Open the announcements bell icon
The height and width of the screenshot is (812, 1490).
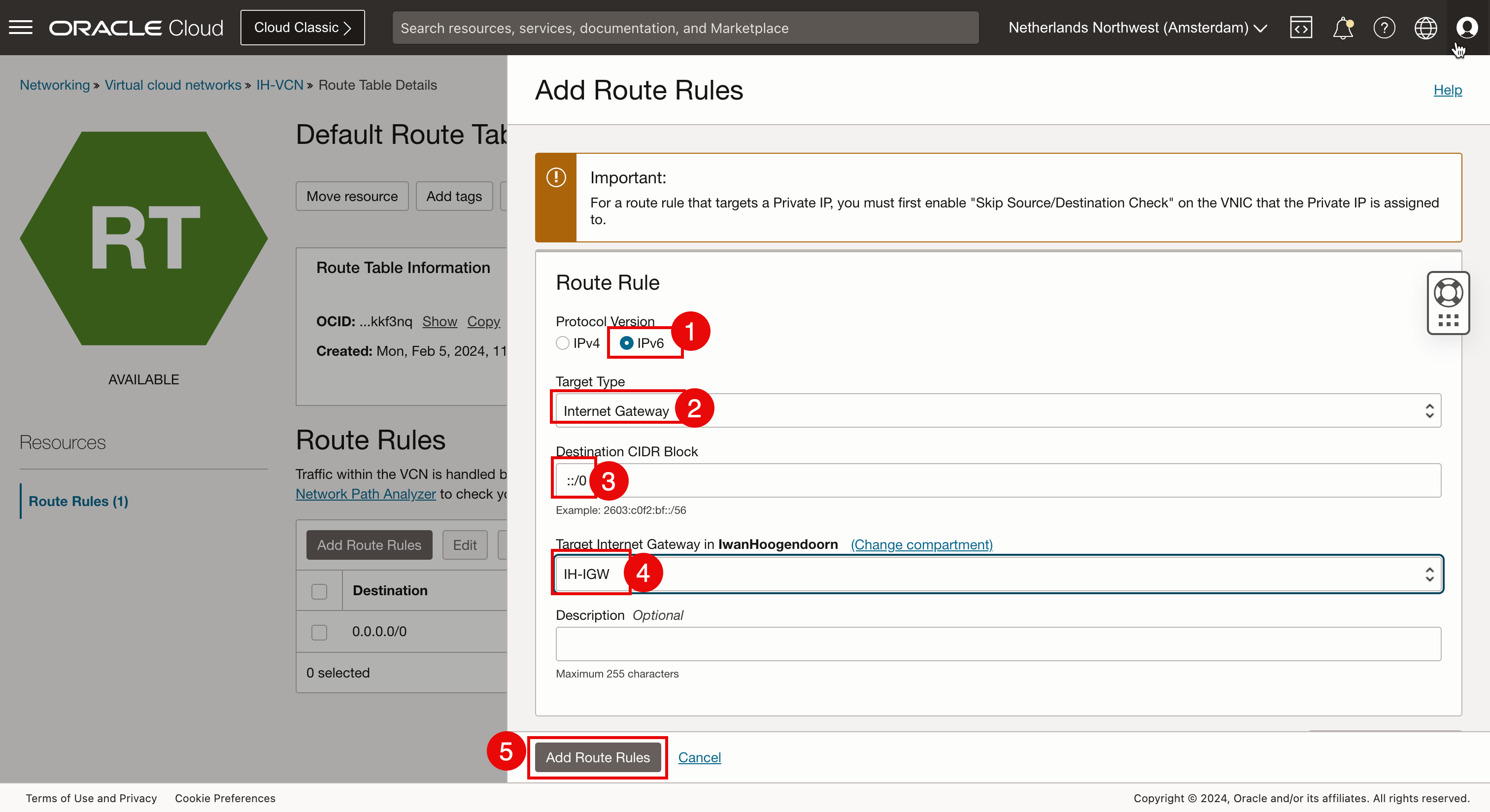1343,27
